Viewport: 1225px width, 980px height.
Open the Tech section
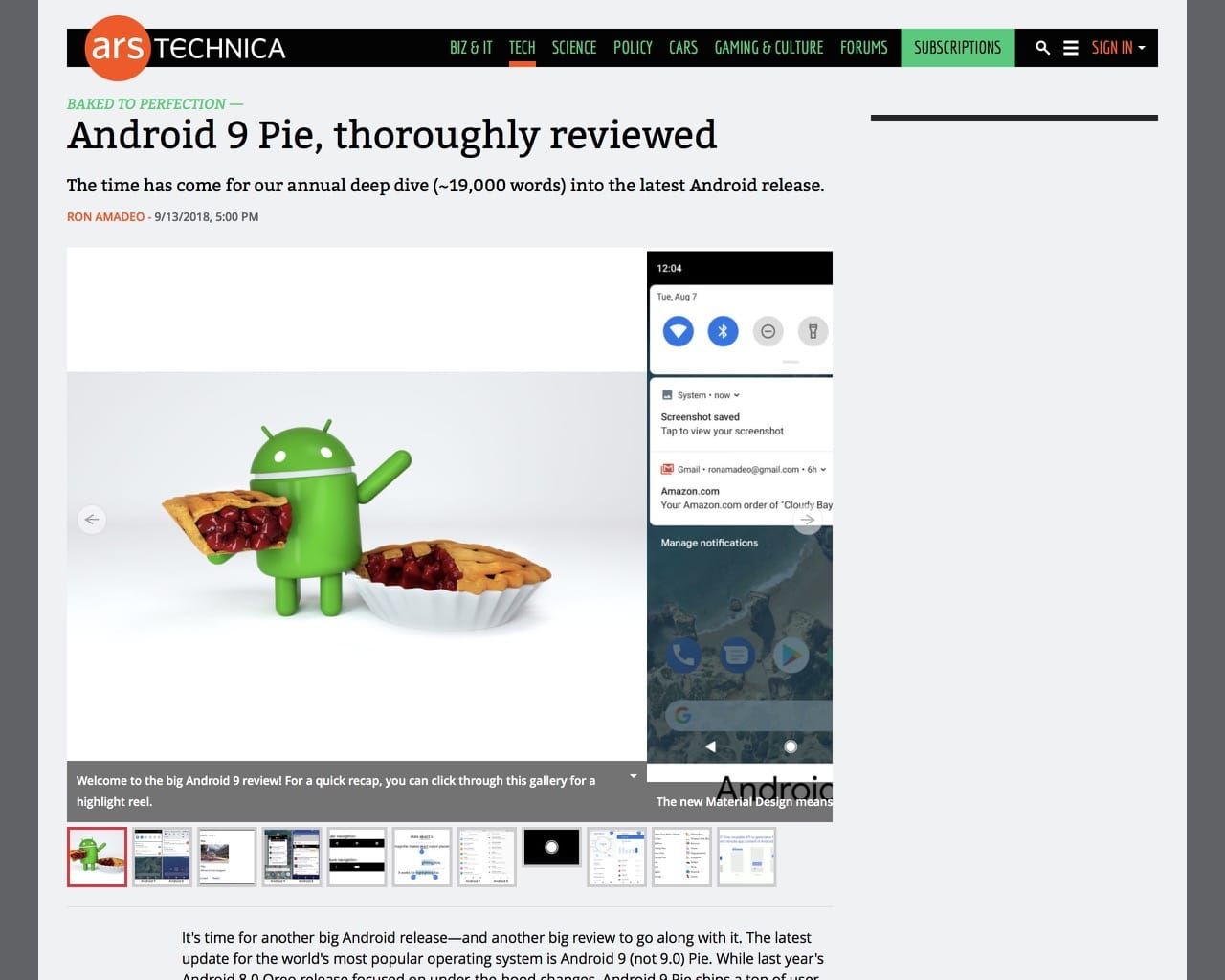523,48
